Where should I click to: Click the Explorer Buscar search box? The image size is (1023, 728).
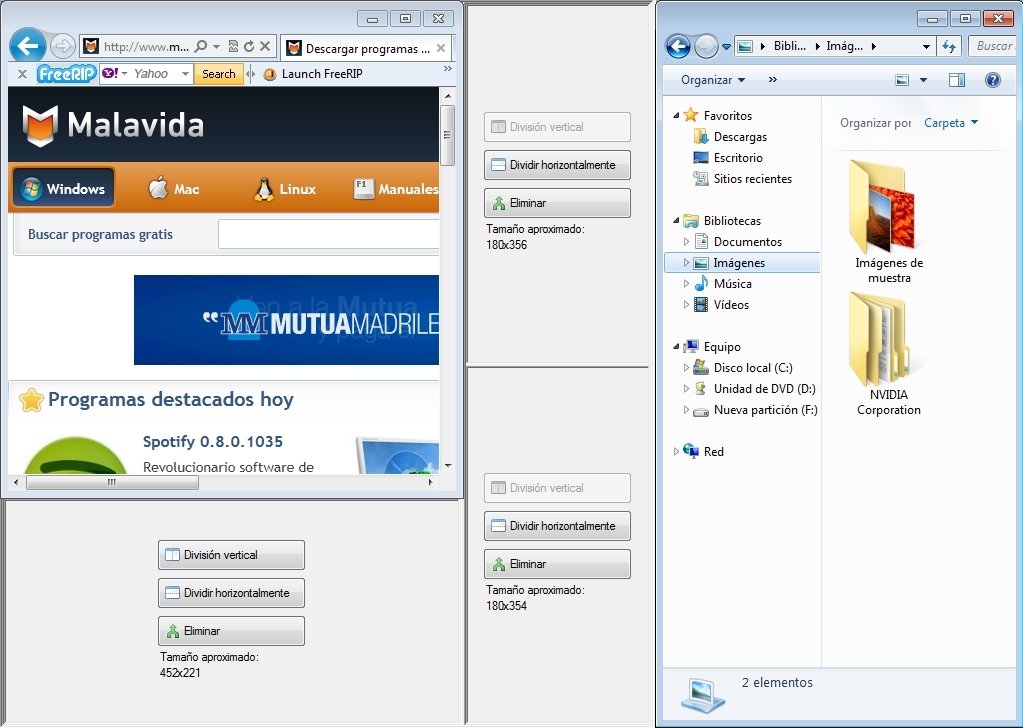click(992, 46)
